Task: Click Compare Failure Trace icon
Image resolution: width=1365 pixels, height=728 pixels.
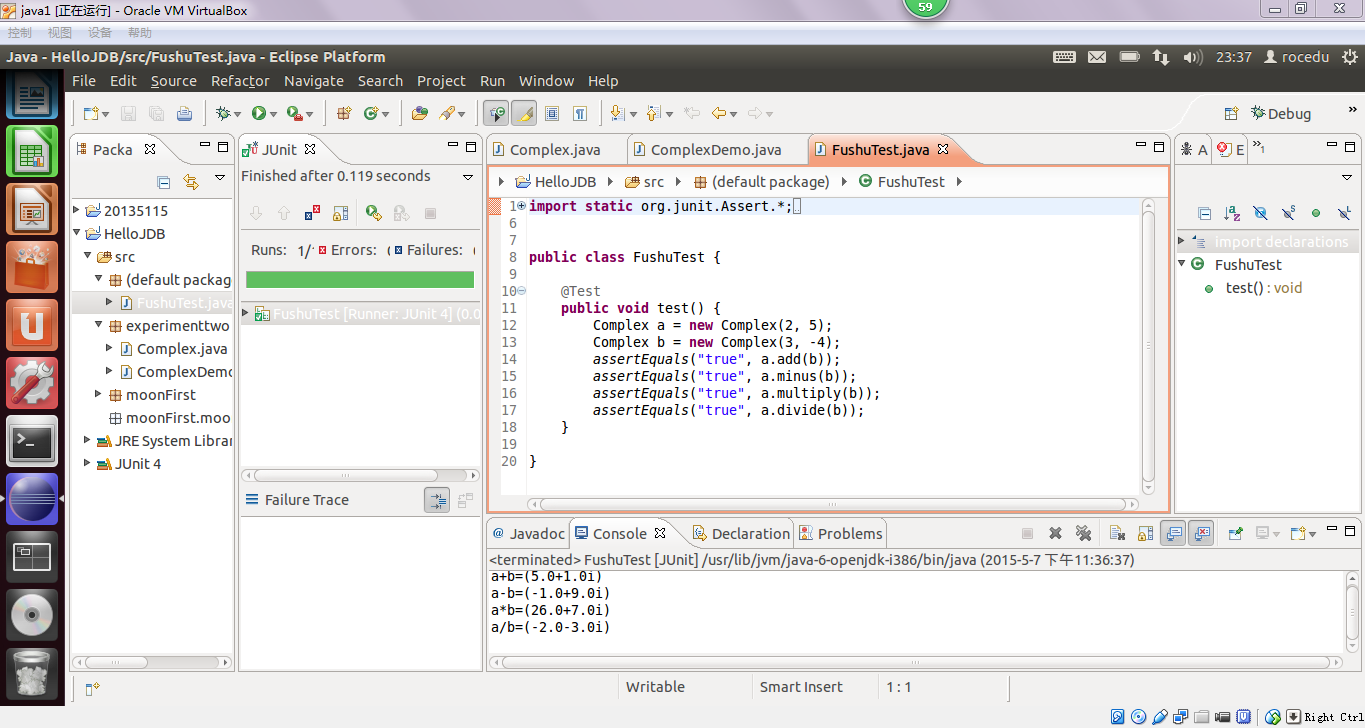Action: [x=465, y=501]
